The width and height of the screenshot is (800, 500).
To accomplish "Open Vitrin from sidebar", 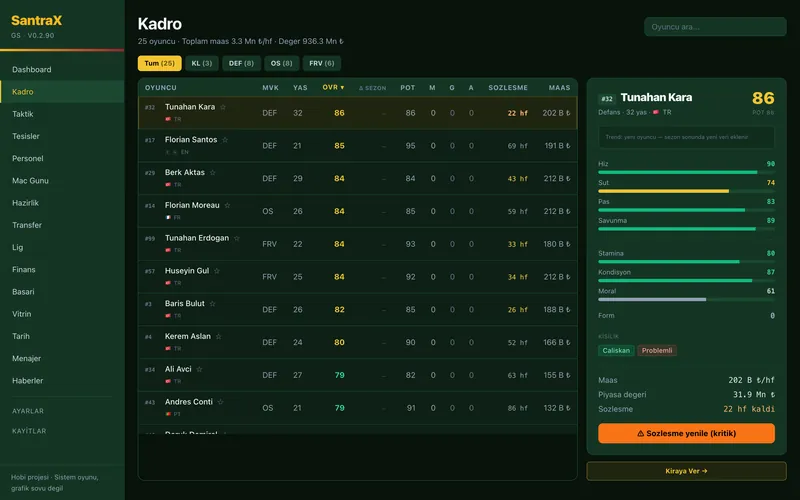I will click(62, 314).
